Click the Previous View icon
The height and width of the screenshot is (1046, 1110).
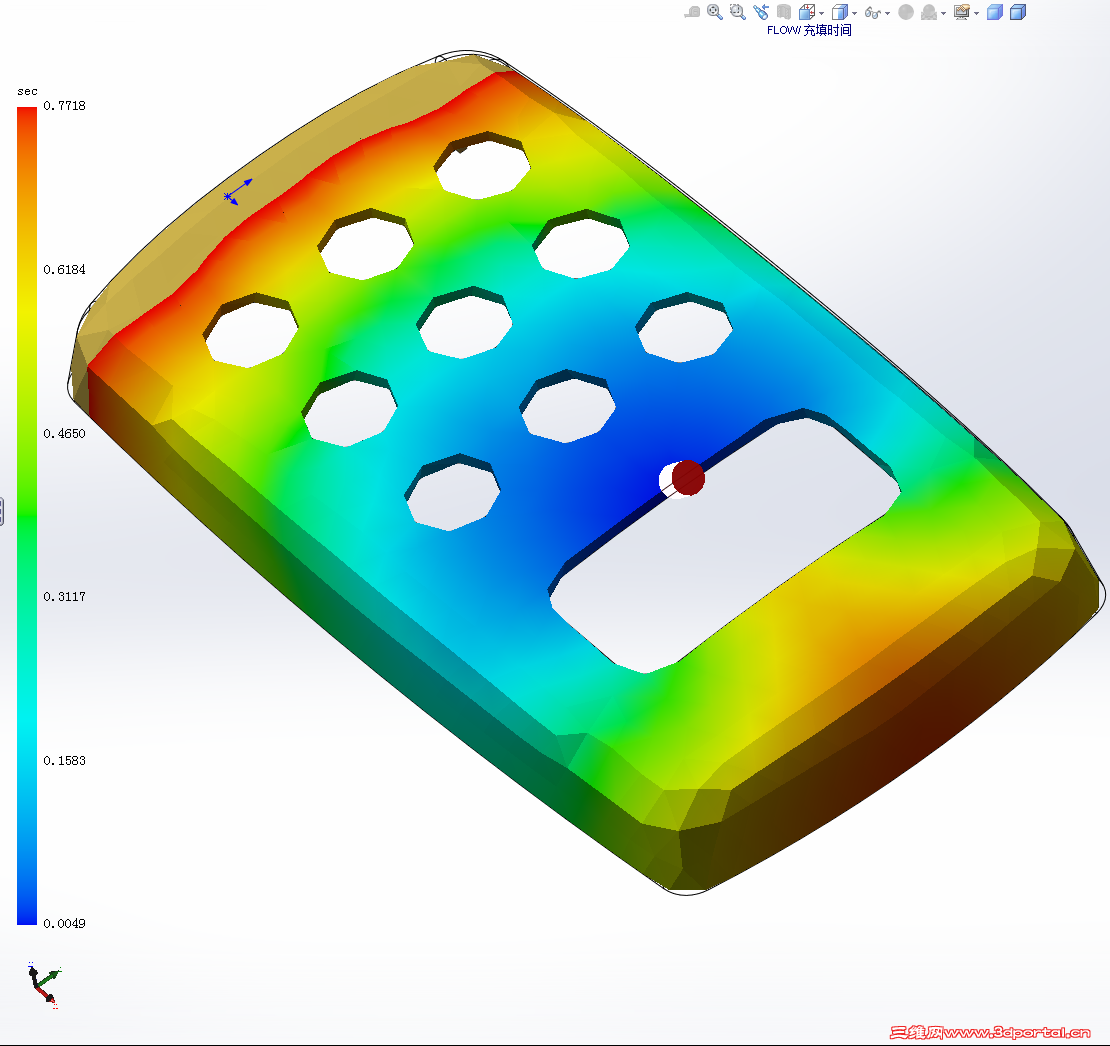pyautogui.click(x=761, y=12)
